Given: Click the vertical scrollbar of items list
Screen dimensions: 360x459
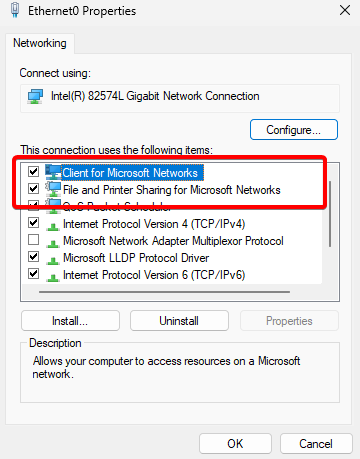Looking at the screenshot, I should point(330,214).
